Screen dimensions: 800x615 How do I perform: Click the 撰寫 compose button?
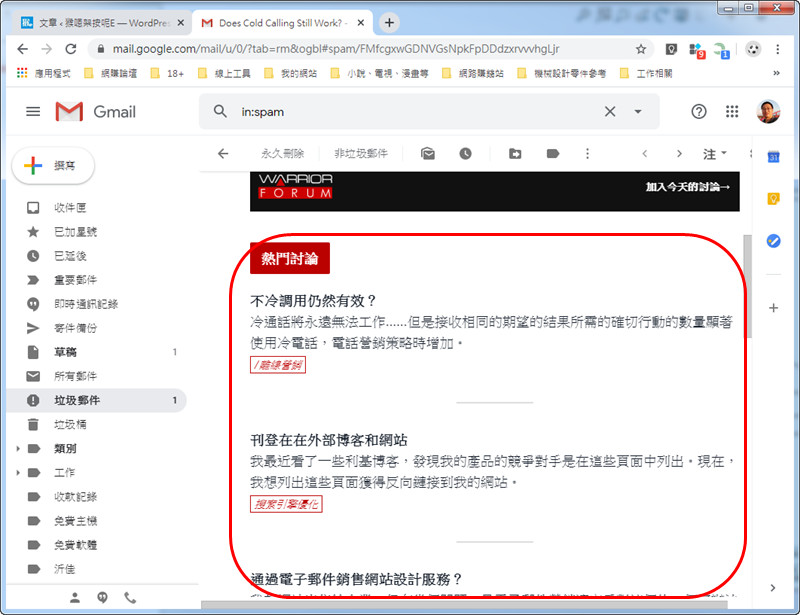tap(53, 165)
